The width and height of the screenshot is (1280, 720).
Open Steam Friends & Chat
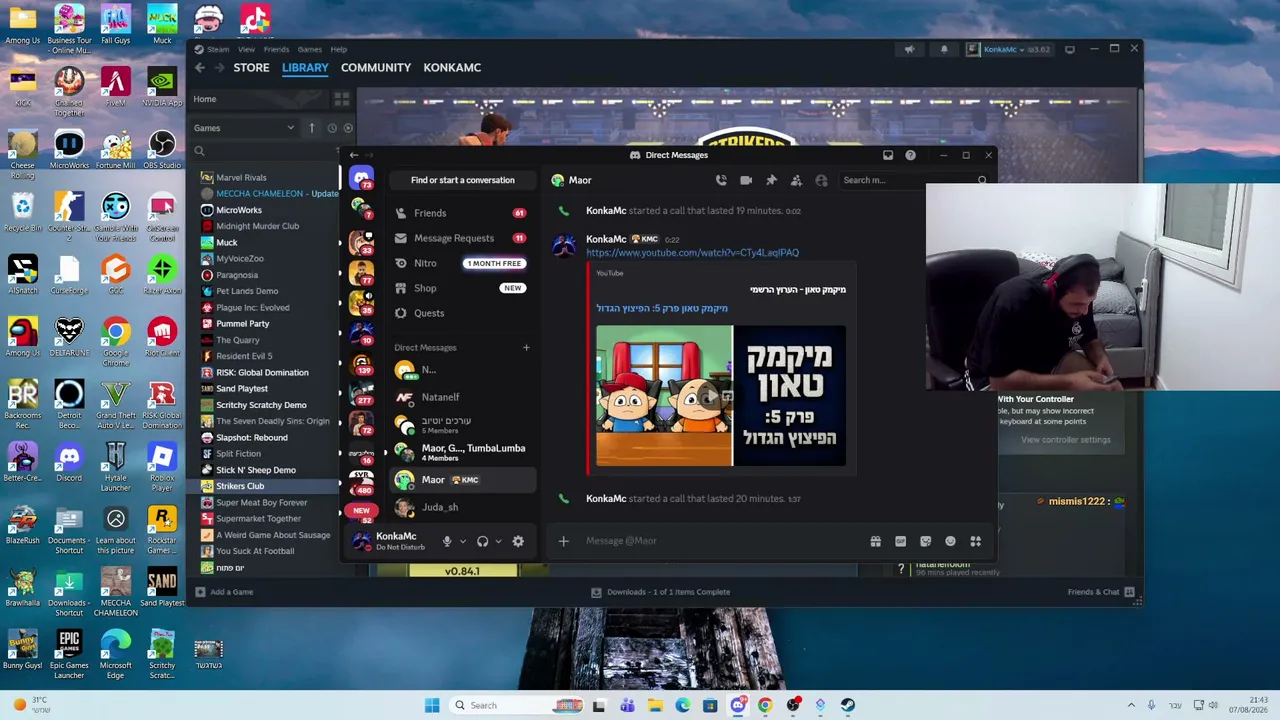(x=1100, y=592)
